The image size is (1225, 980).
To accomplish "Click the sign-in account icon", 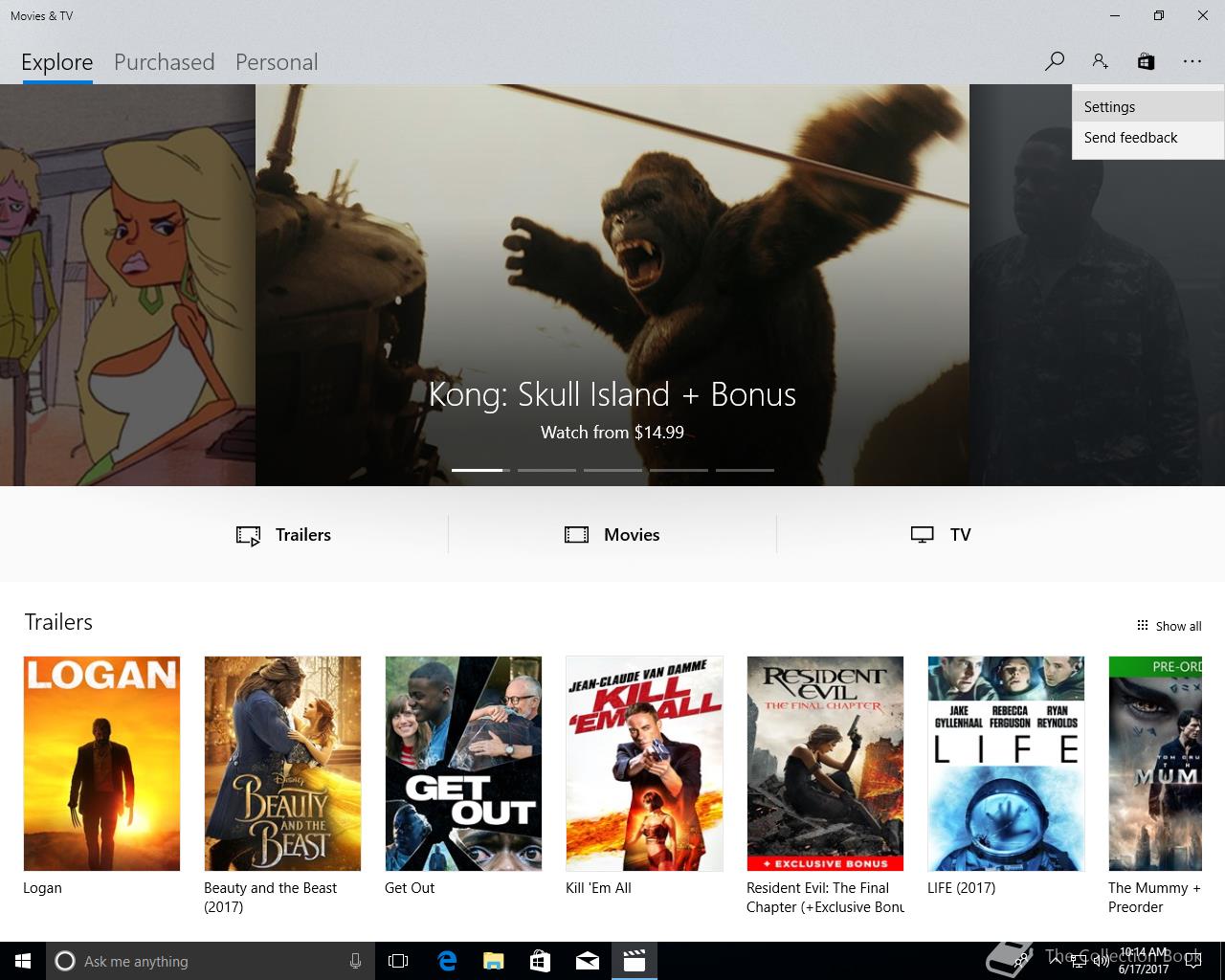I will (x=1100, y=61).
